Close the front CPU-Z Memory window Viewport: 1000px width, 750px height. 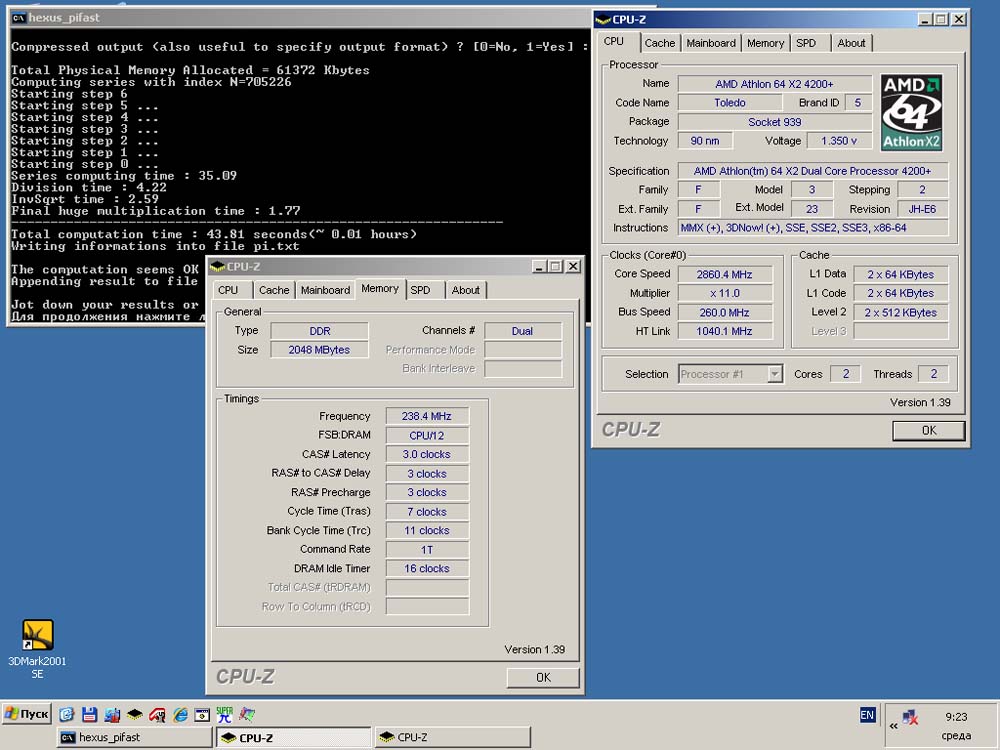[x=573, y=267]
